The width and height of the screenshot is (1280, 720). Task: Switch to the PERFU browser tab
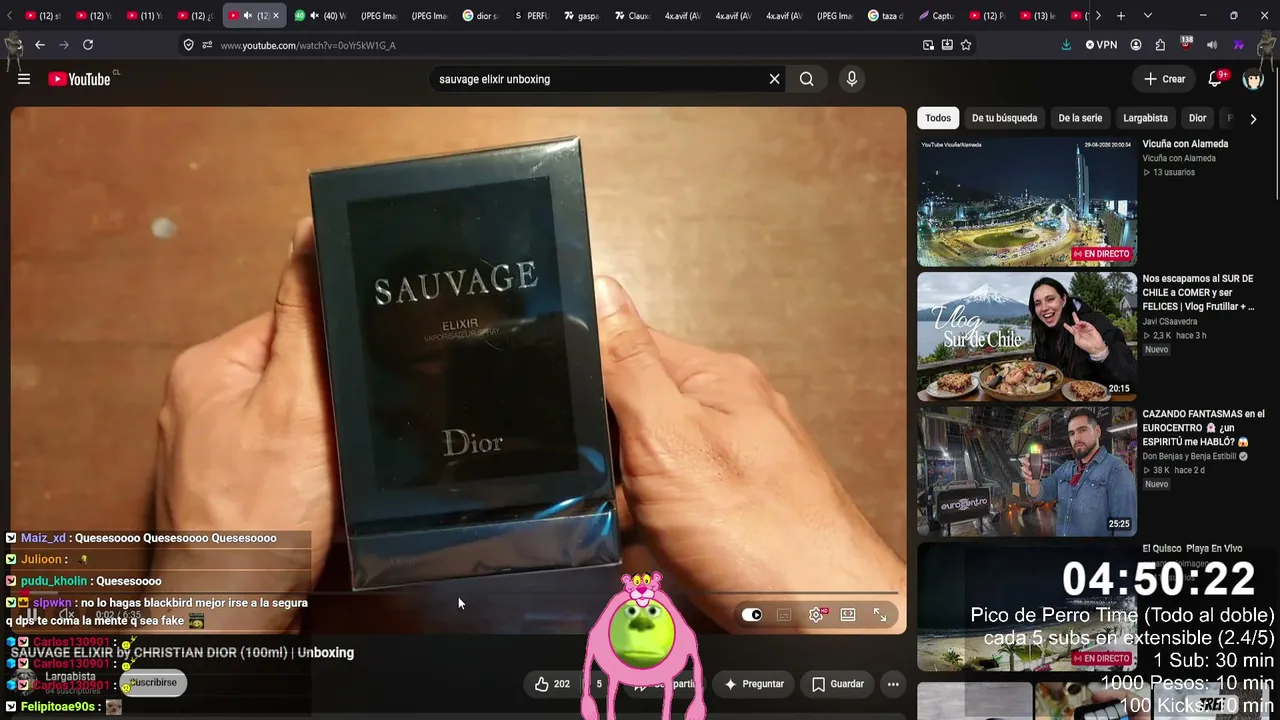(531, 16)
